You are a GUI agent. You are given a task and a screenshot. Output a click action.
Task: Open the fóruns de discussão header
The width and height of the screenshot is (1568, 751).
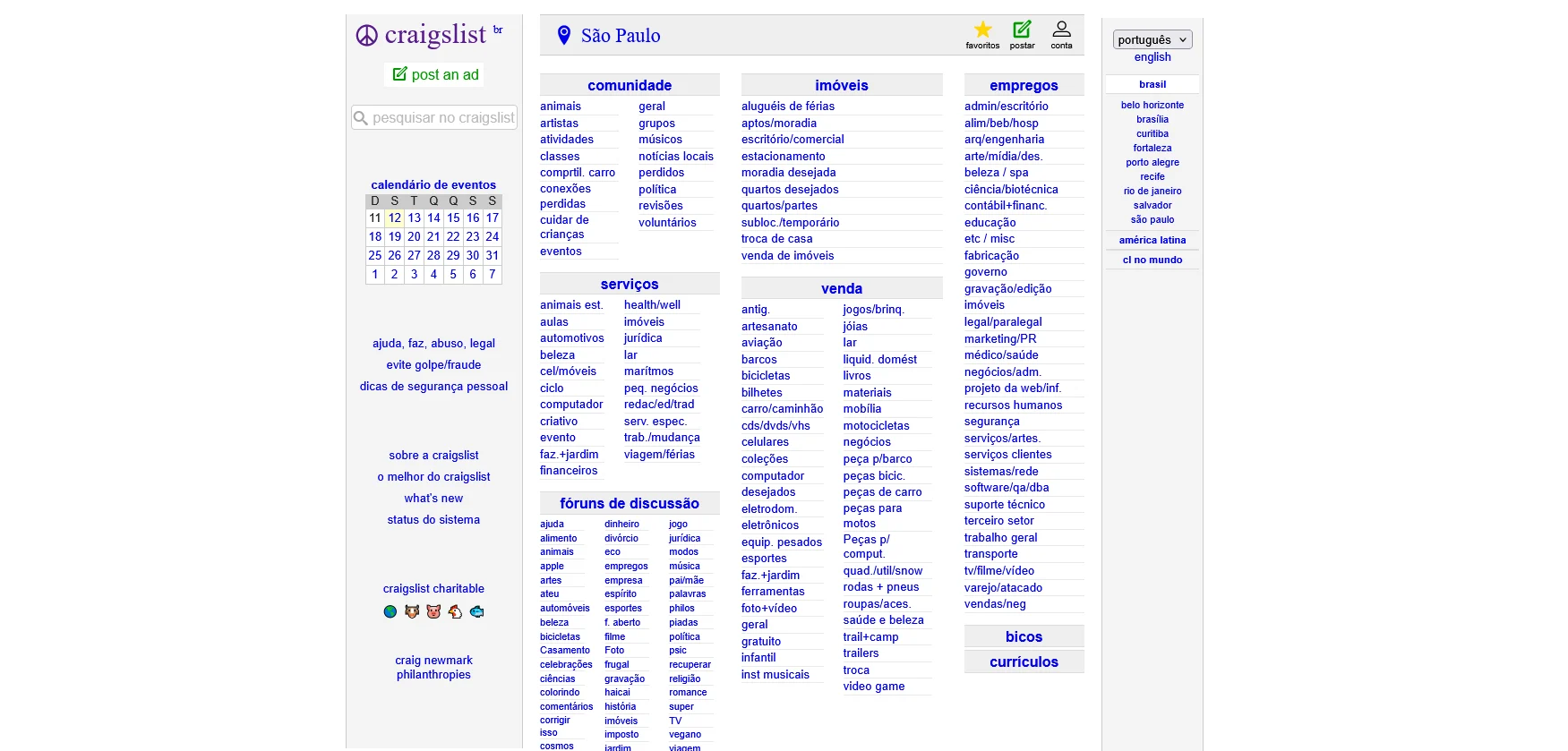tap(630, 504)
